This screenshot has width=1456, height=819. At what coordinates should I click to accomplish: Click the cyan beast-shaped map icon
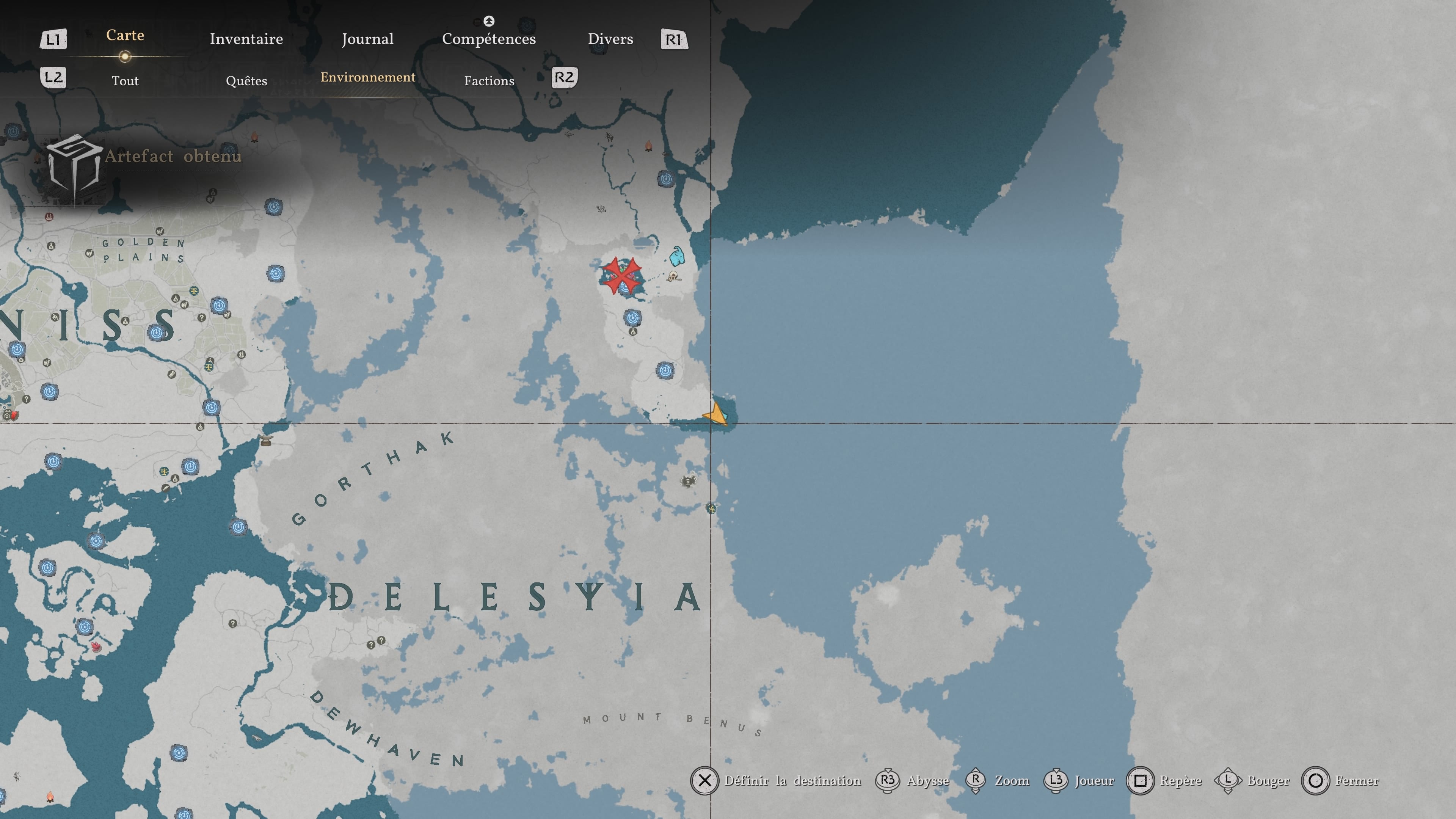pyautogui.click(x=676, y=256)
